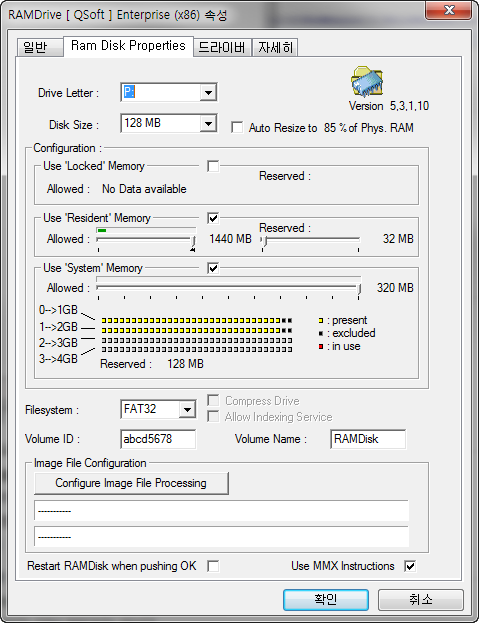
Task: Open the Filesystem FAT32 dropdown
Action: (187, 409)
